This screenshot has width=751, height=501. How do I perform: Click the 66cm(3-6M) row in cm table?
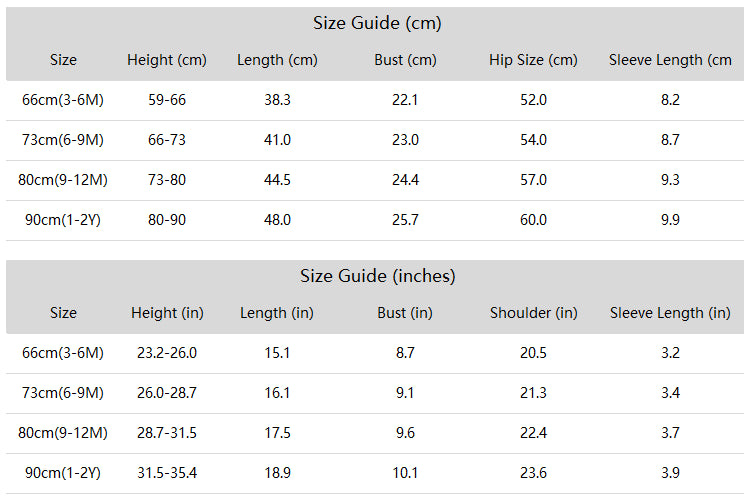(x=375, y=100)
